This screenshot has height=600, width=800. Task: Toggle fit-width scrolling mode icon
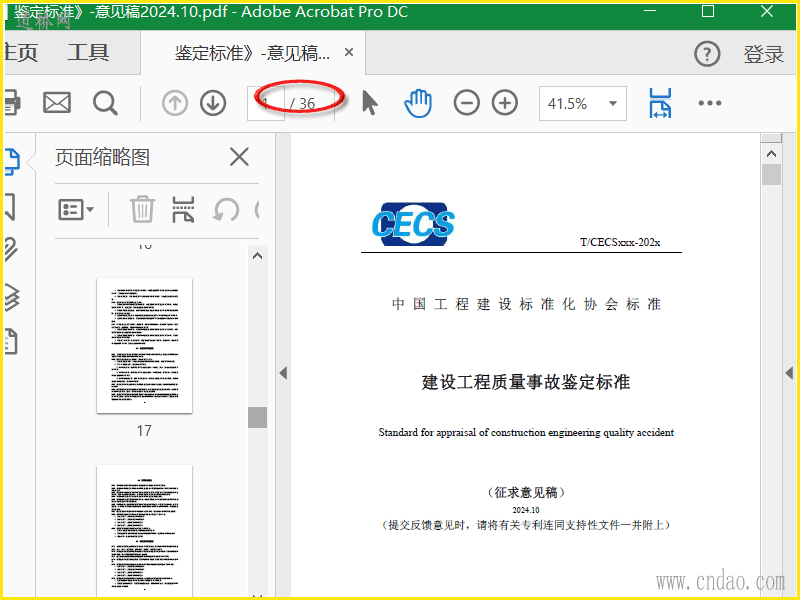pos(660,103)
